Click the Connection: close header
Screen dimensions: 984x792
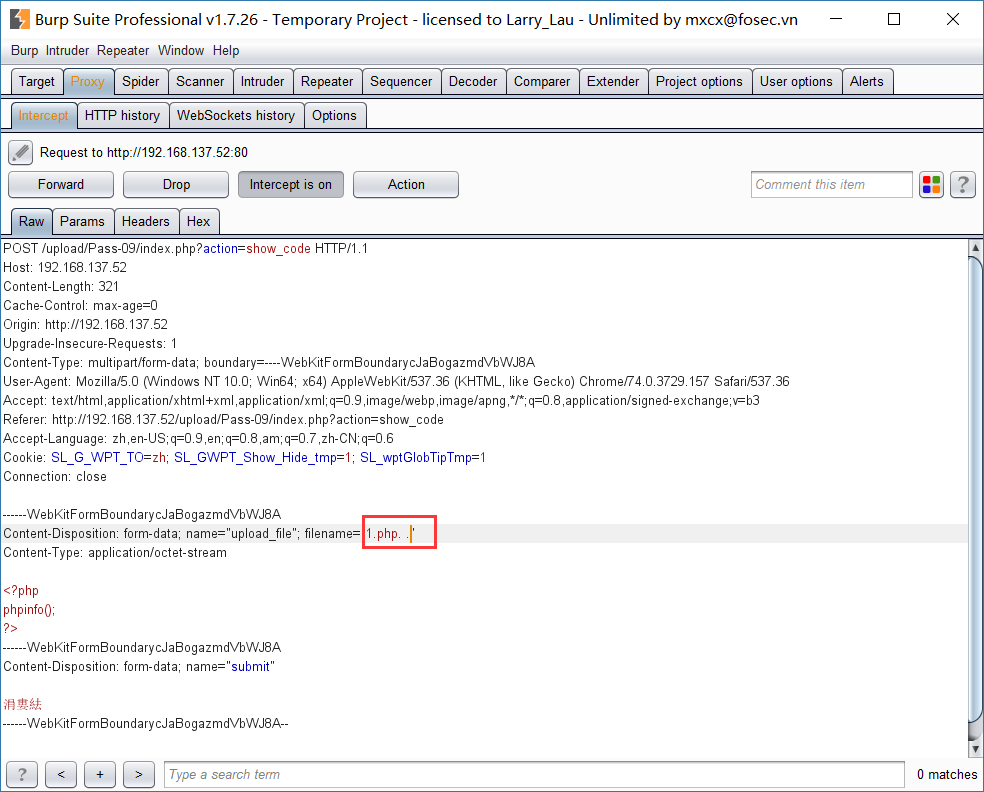click(x=55, y=476)
